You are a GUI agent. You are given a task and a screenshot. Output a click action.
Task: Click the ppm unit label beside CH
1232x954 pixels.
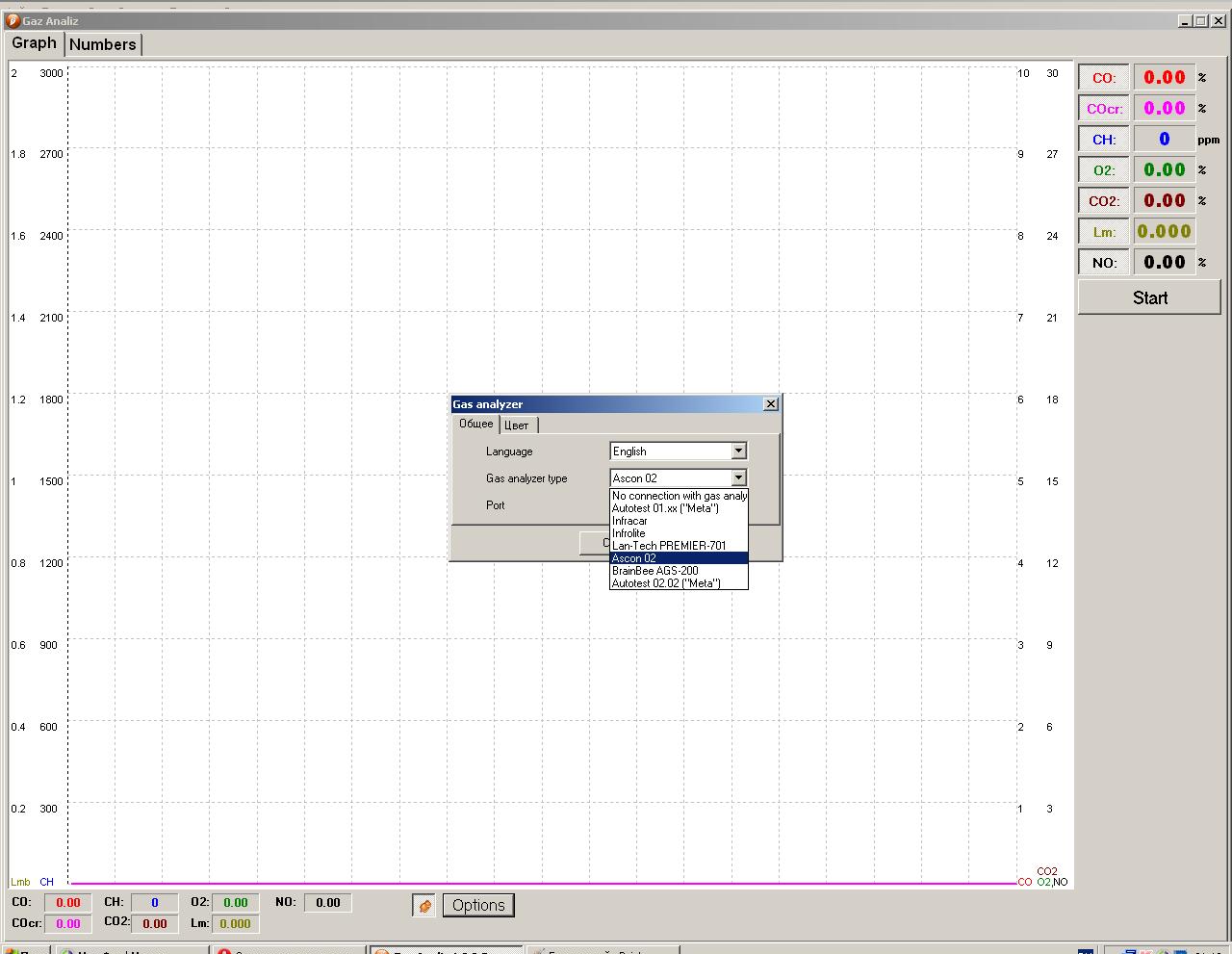(1208, 141)
